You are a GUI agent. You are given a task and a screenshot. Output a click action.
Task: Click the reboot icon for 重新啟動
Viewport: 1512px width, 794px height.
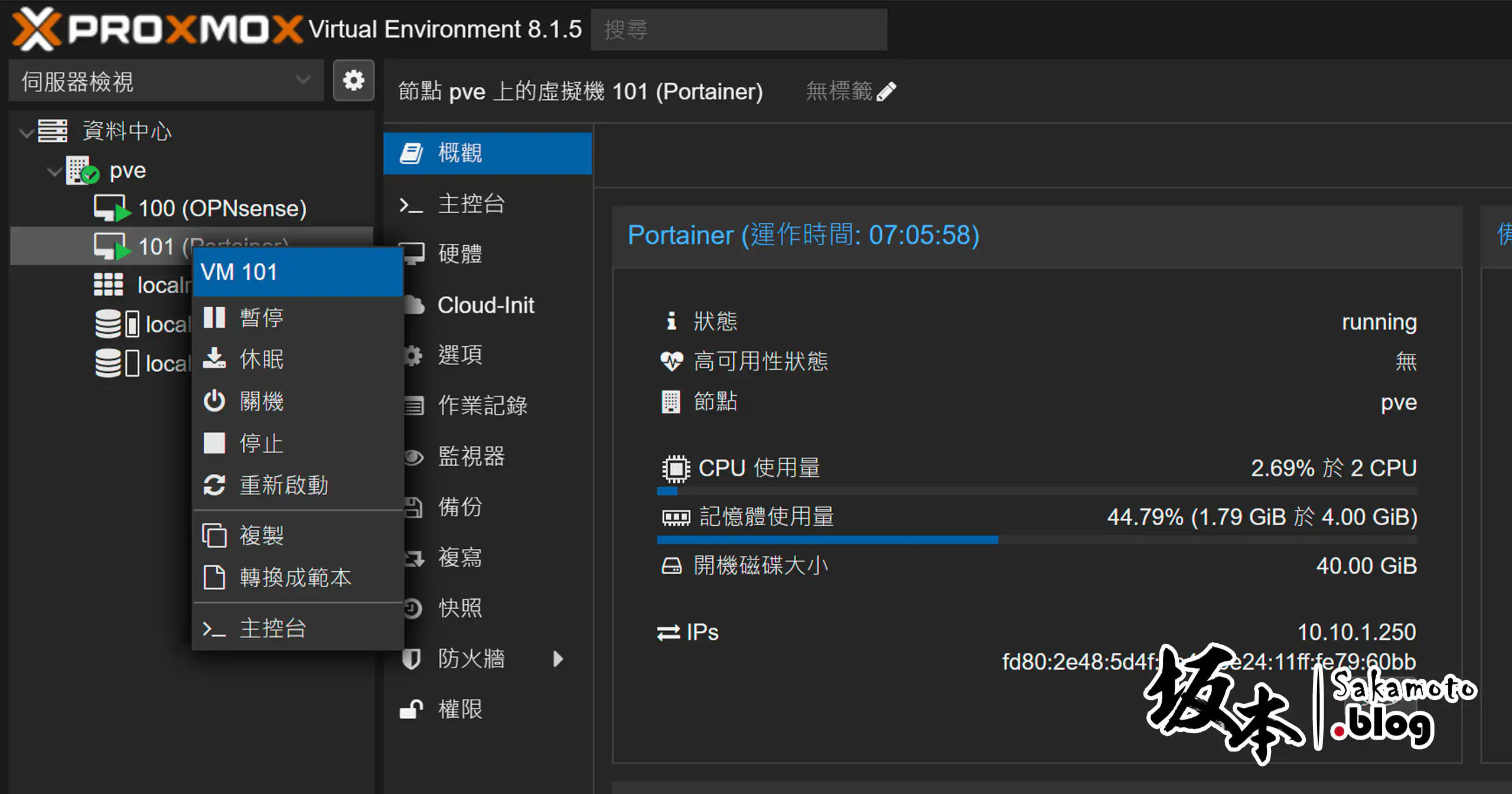(214, 485)
